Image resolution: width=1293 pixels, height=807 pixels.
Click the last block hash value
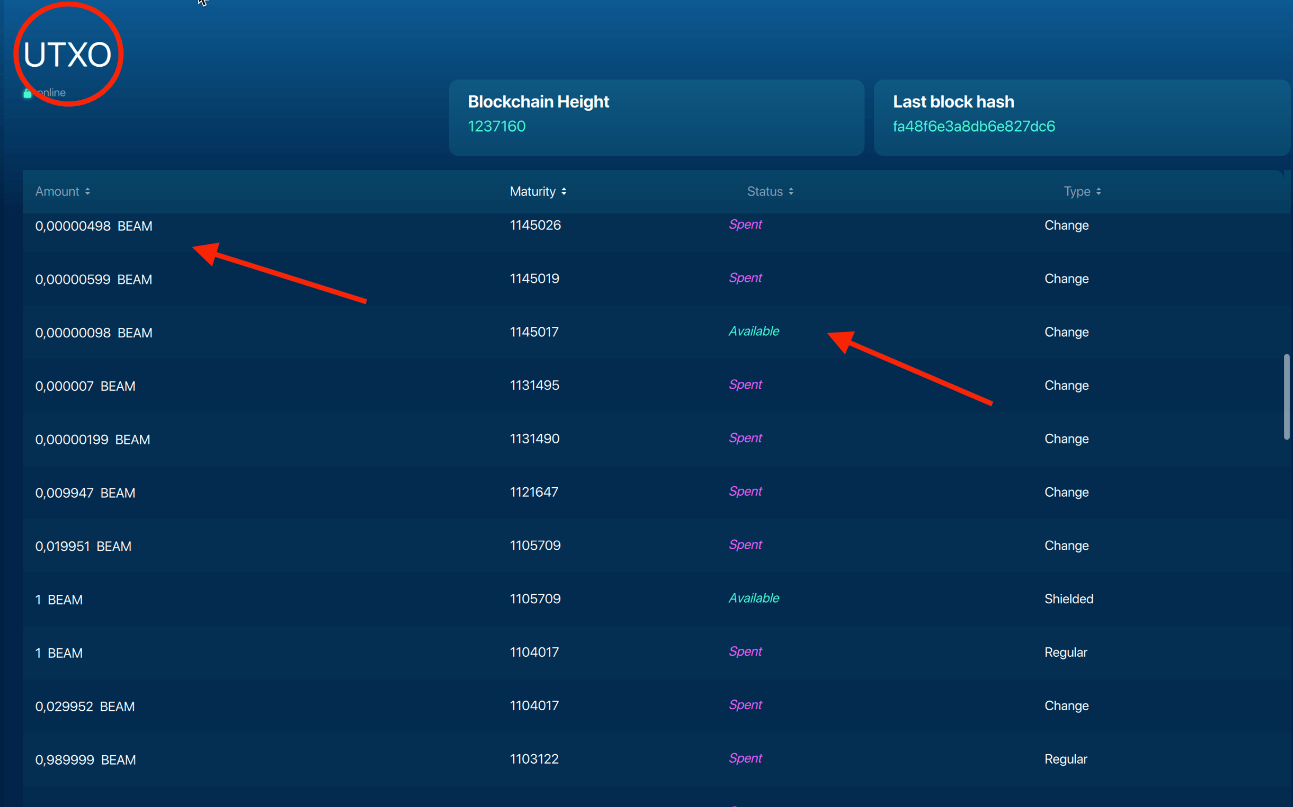click(x=973, y=126)
